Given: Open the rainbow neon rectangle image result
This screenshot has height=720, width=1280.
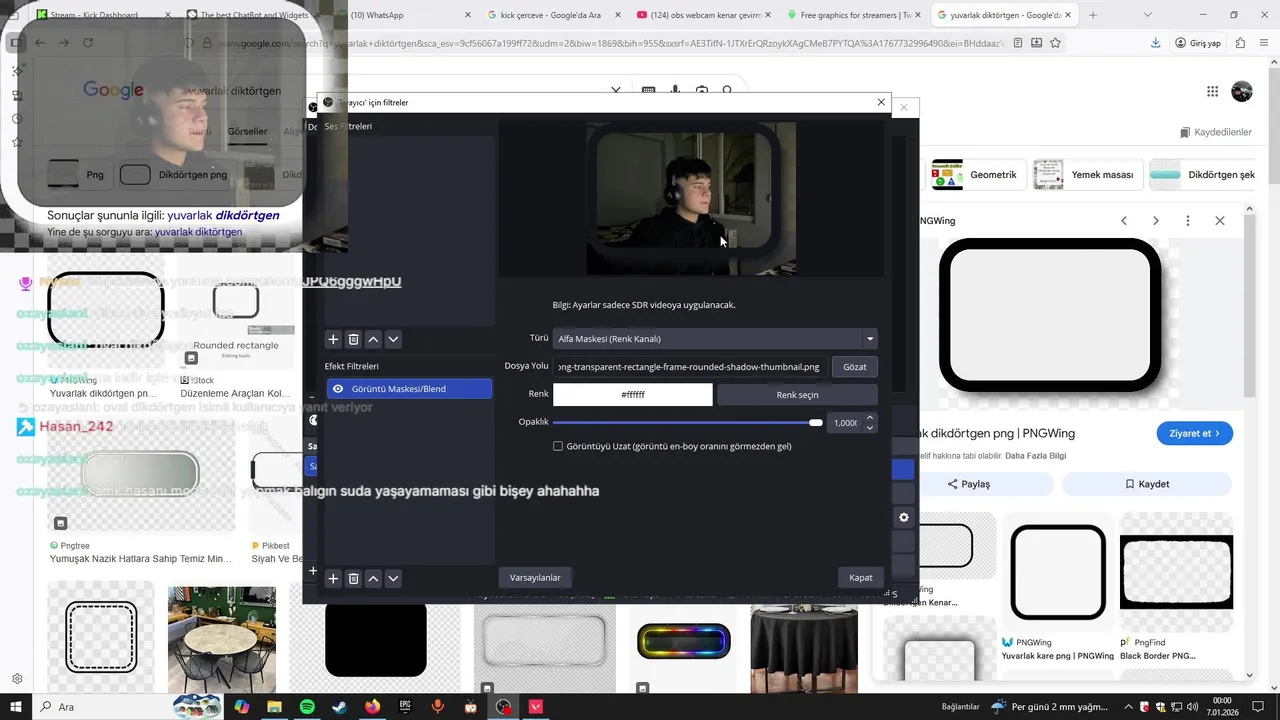Looking at the screenshot, I should (684, 641).
